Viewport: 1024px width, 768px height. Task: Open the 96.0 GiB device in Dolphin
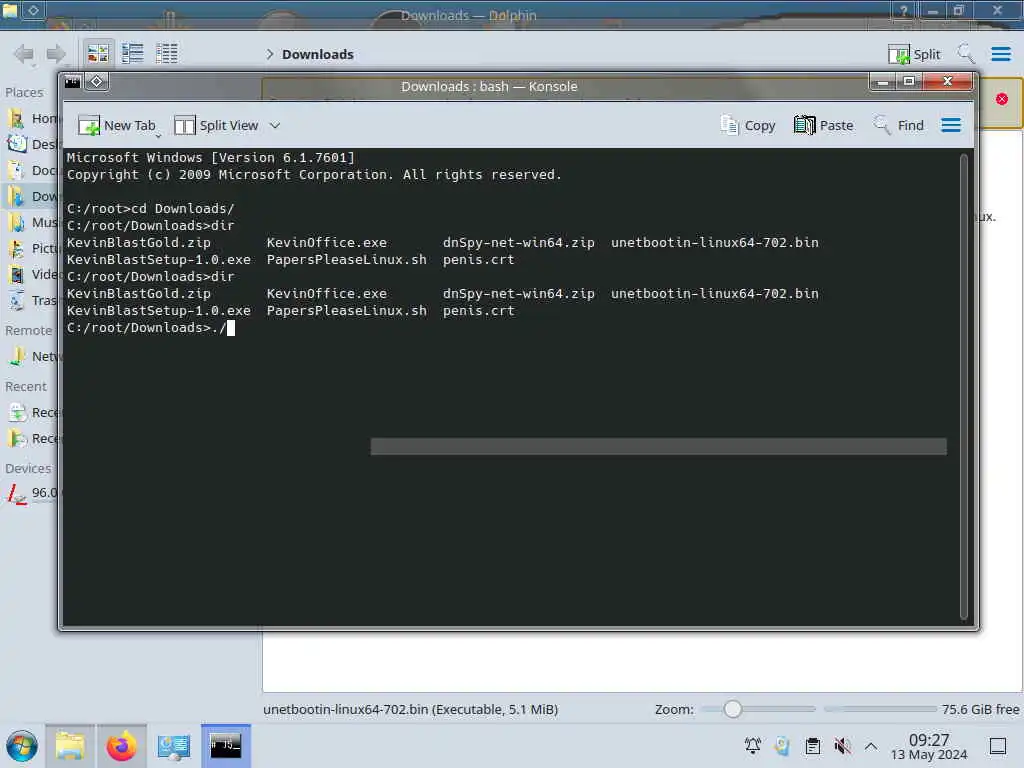[31, 493]
